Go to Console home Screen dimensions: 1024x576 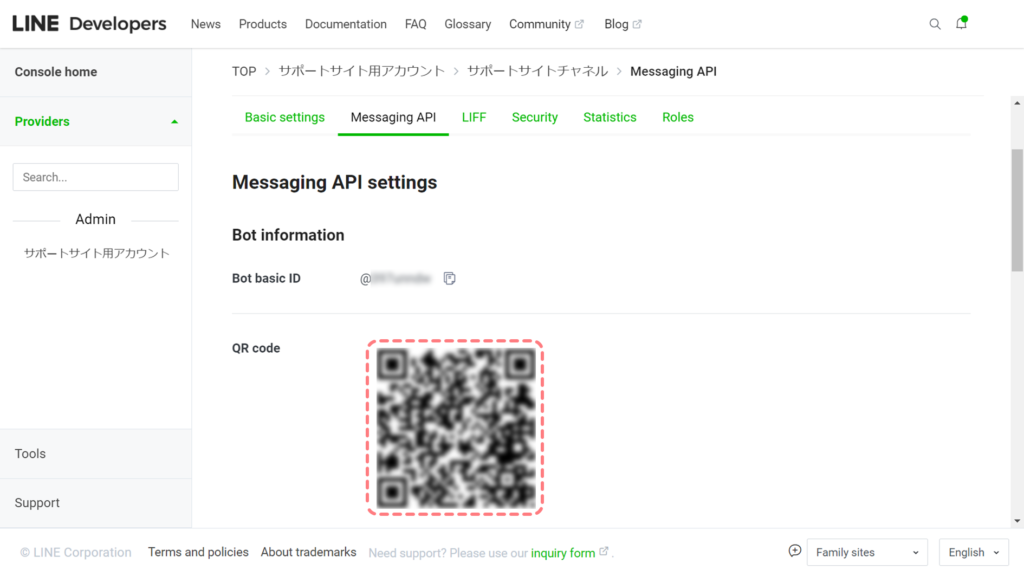pyautogui.click(x=96, y=72)
